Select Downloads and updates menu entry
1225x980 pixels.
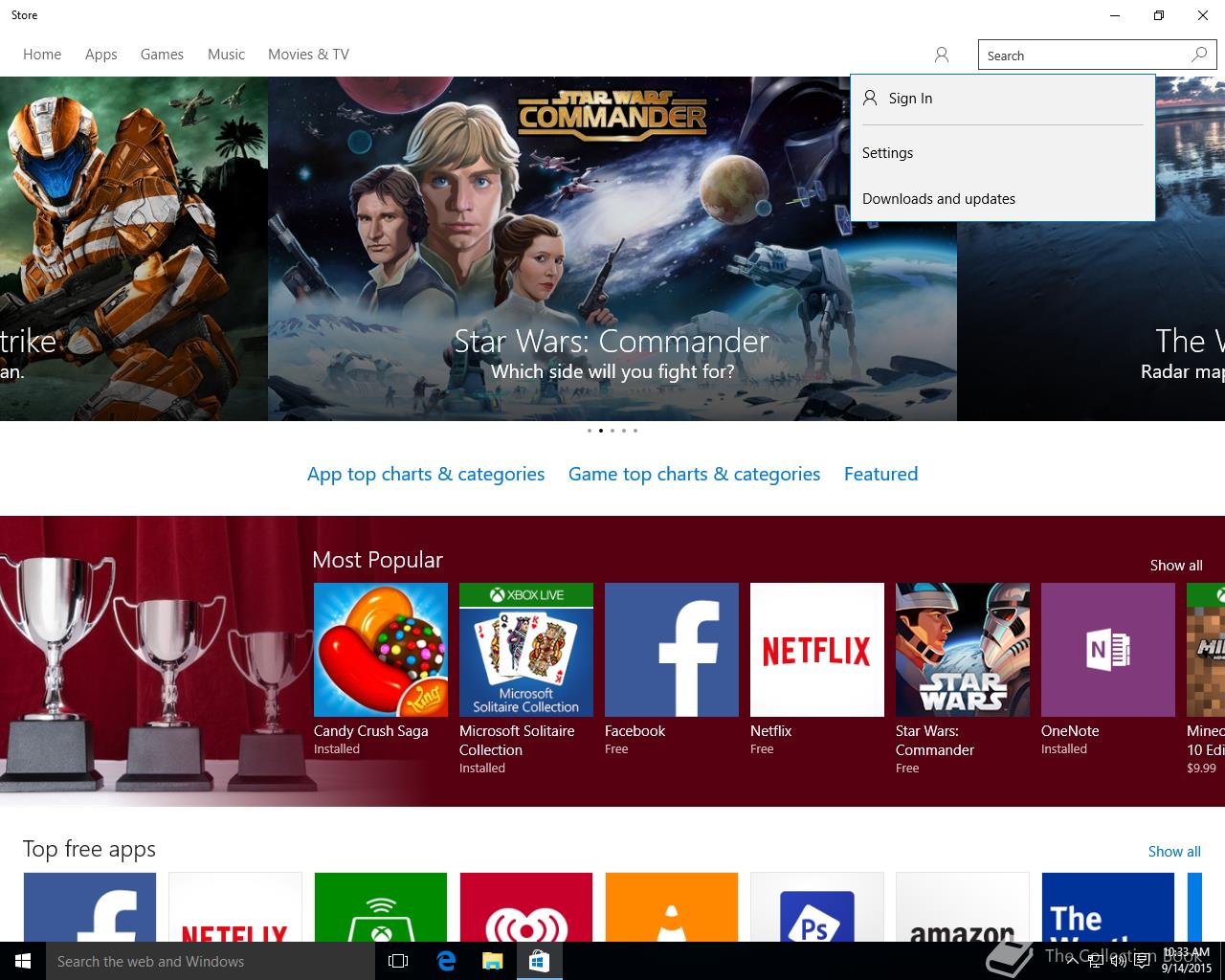pyautogui.click(x=1002, y=199)
